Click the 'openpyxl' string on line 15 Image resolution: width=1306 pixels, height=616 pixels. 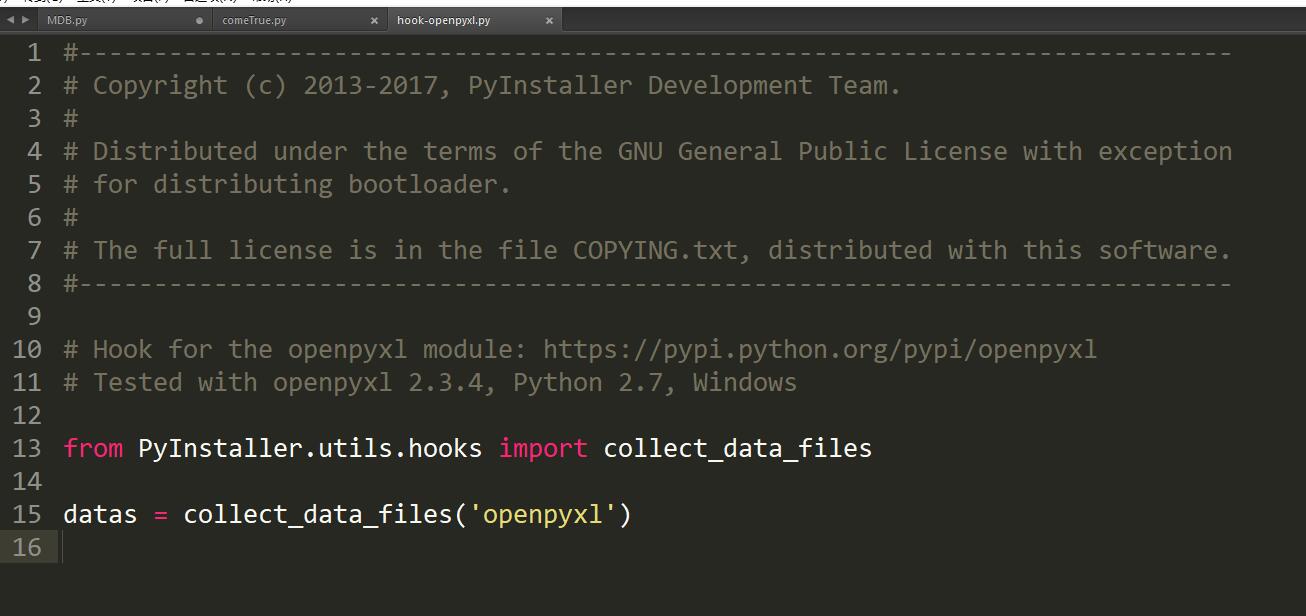click(x=543, y=514)
